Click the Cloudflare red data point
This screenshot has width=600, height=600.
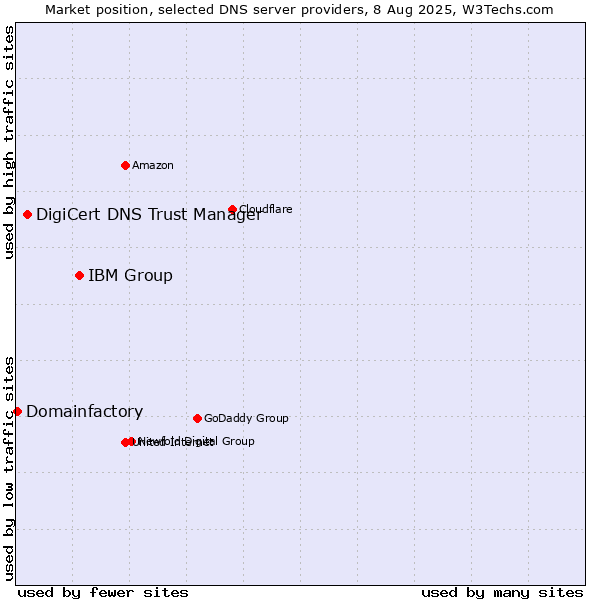[232, 209]
